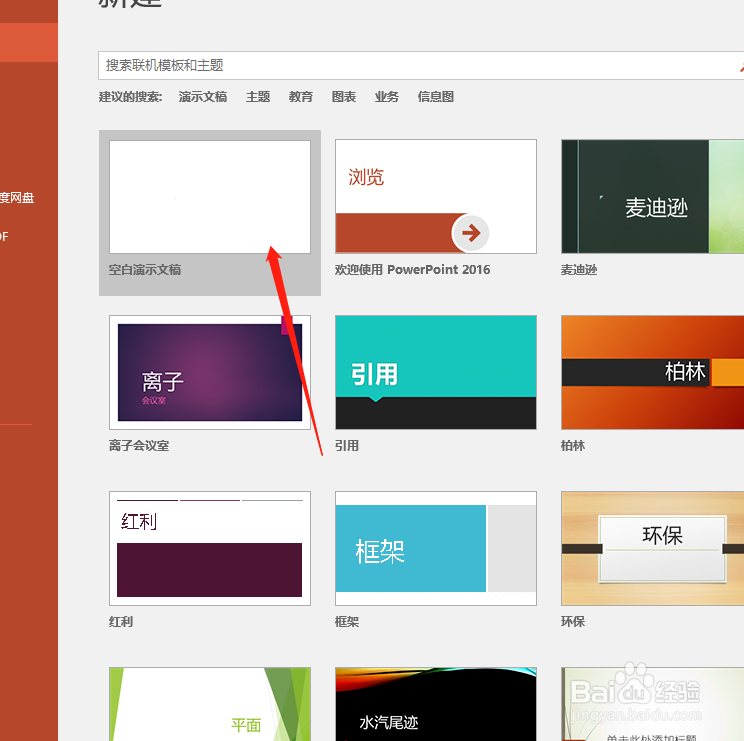This screenshot has width=744, height=741.
Task: Select the 演示文稿 suggested search link
Action: tap(203, 97)
